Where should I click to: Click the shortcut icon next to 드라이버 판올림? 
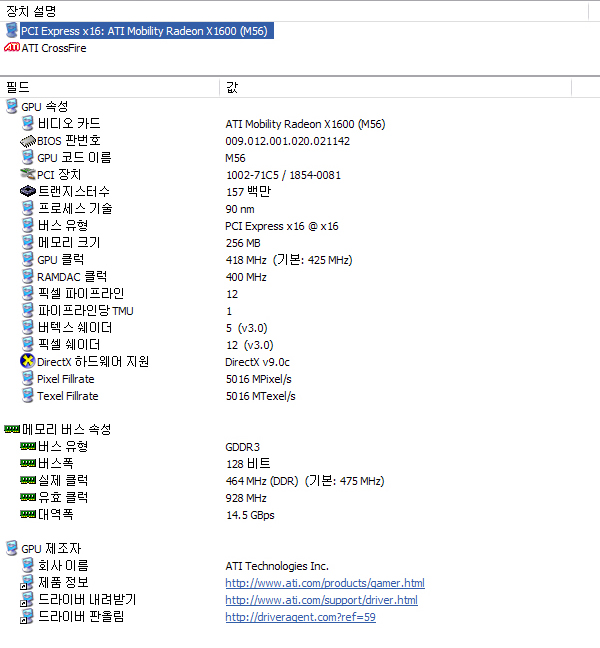[x=27, y=616]
